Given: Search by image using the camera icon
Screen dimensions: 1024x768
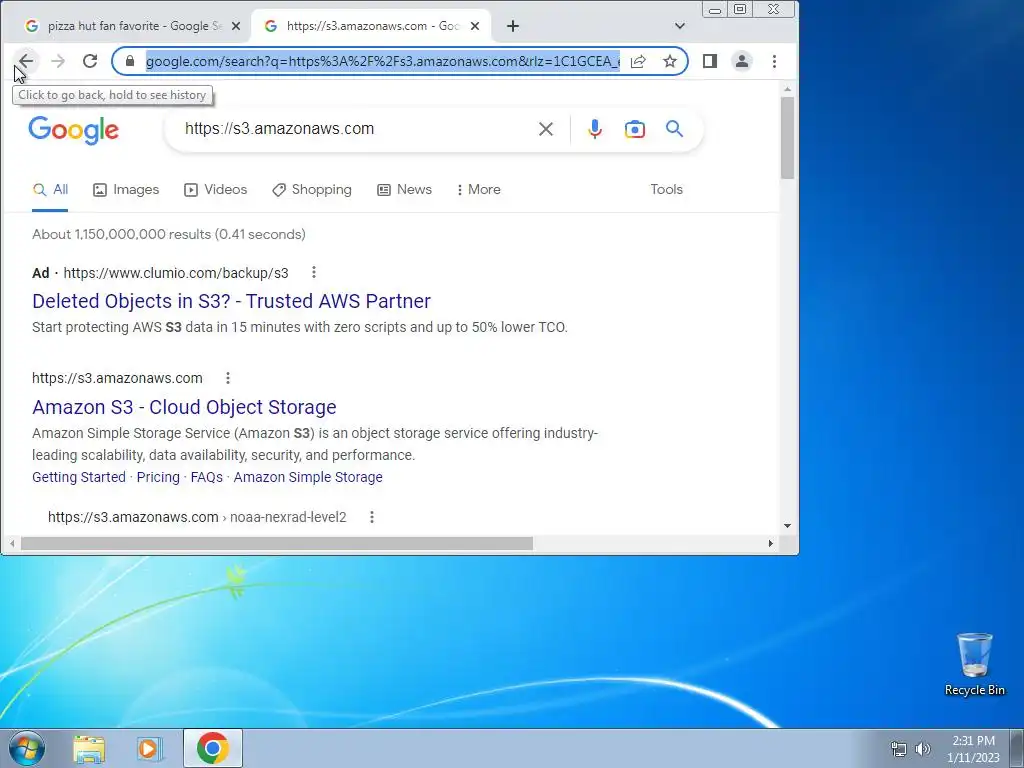Looking at the screenshot, I should pos(635,129).
